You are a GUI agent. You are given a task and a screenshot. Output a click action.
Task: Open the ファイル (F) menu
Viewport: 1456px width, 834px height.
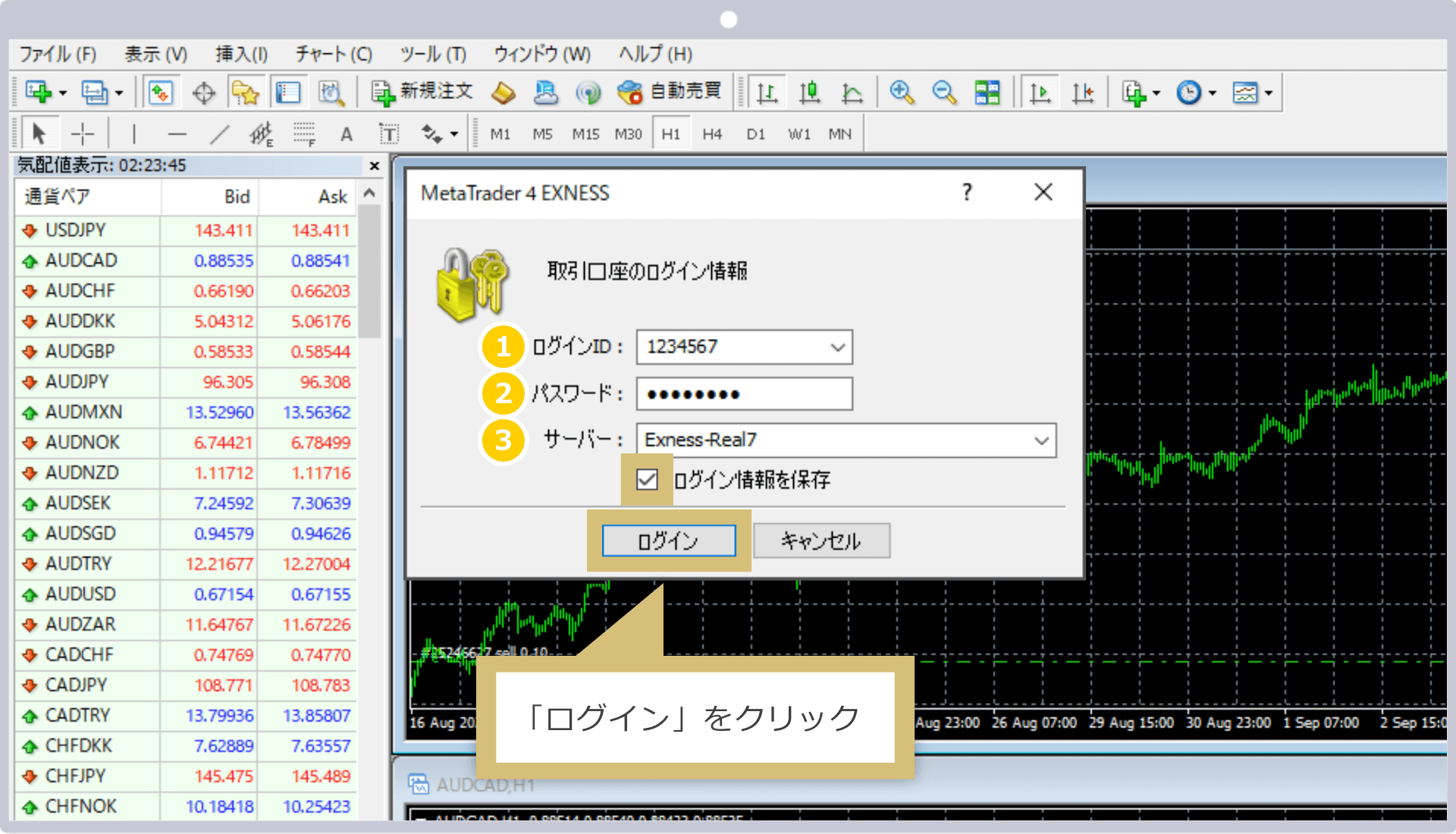click(x=58, y=54)
